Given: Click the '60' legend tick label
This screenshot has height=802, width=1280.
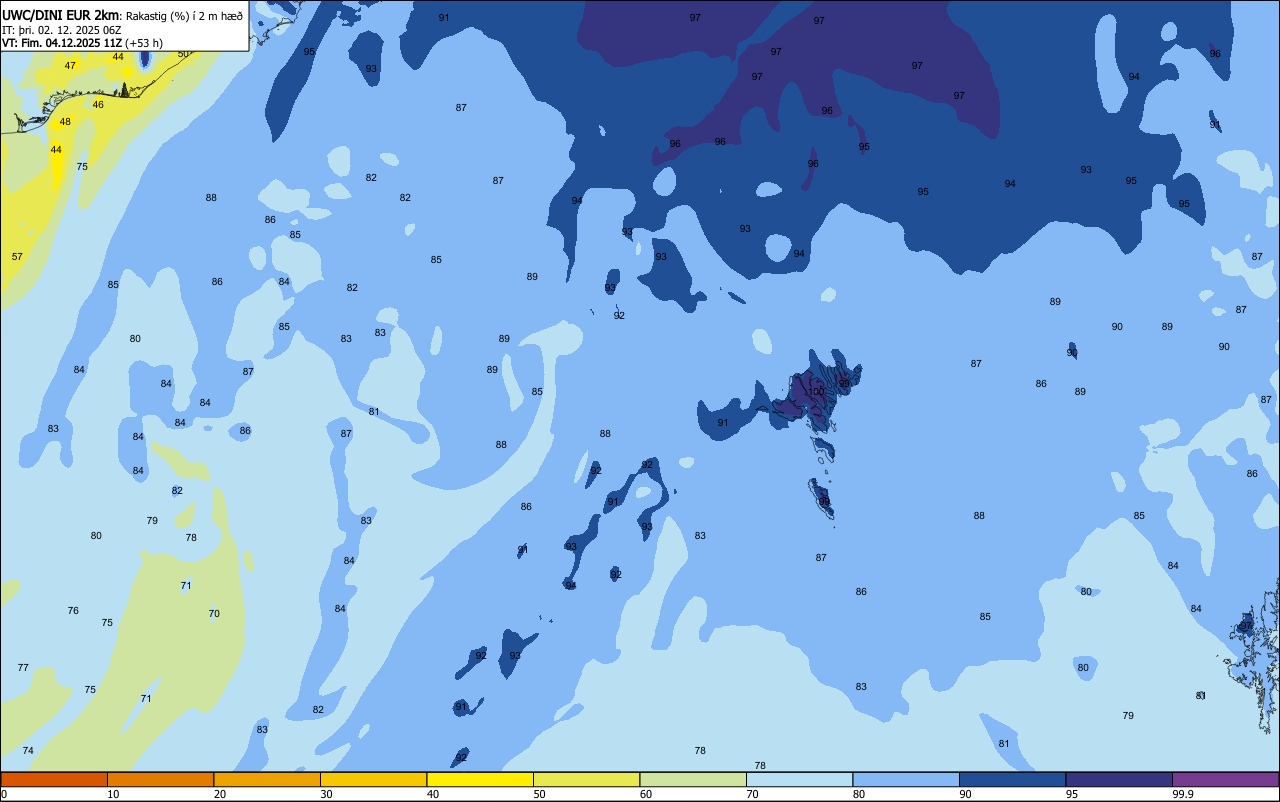Looking at the screenshot, I should point(646,794).
